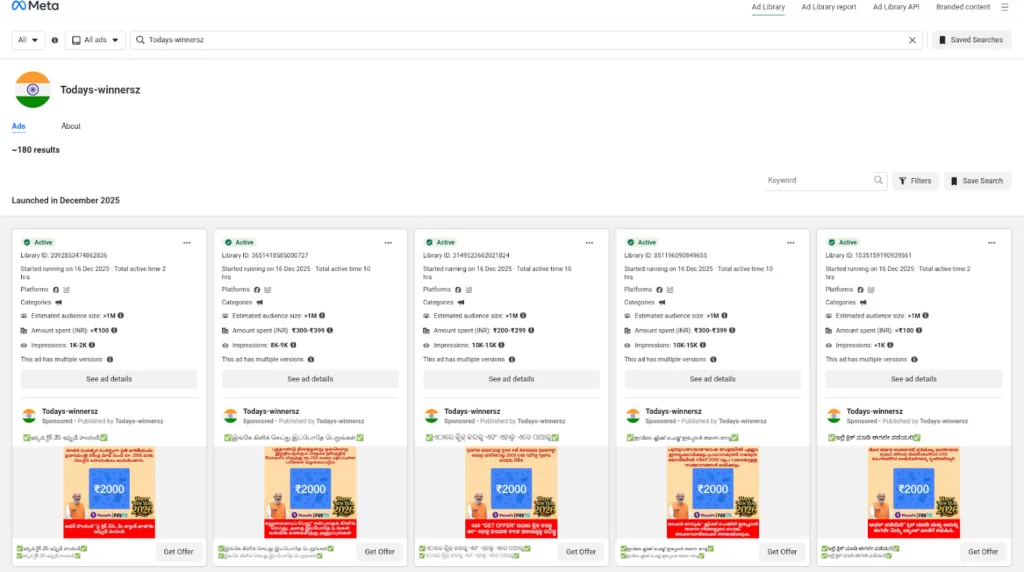Open the three-dot menu on ad 2092853474862836
Screen dimensions: 1024x572
click(x=186, y=242)
